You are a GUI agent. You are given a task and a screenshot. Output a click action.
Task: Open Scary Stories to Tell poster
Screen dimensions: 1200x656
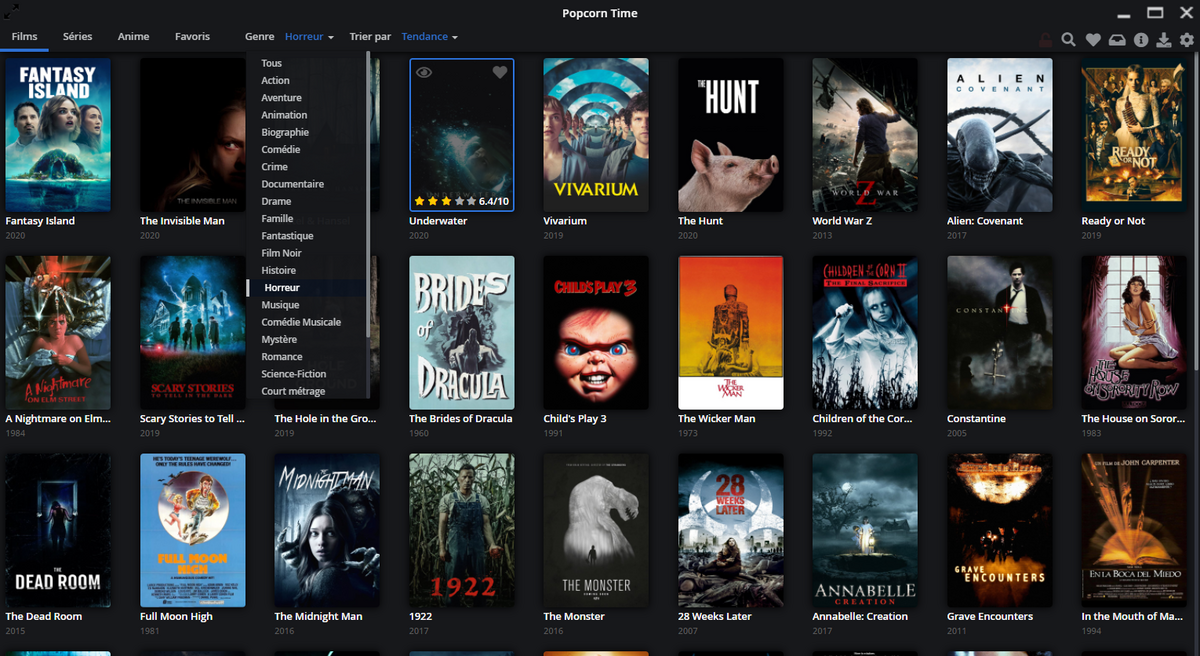tap(192, 333)
